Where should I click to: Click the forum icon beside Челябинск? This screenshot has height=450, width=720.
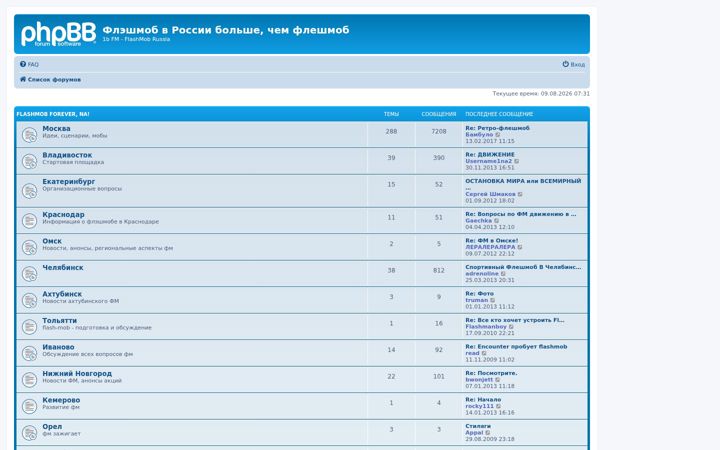(x=29, y=274)
